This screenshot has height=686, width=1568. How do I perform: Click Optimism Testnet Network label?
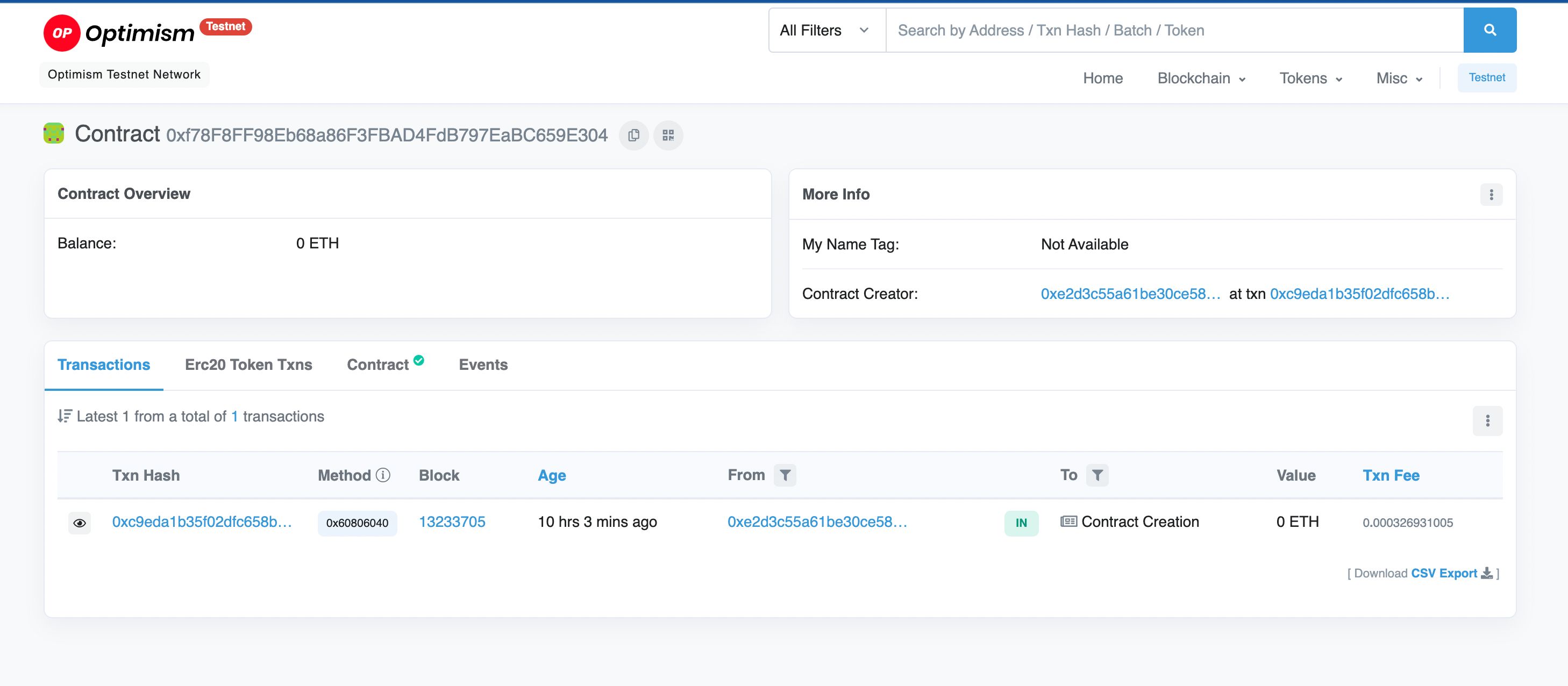(124, 74)
